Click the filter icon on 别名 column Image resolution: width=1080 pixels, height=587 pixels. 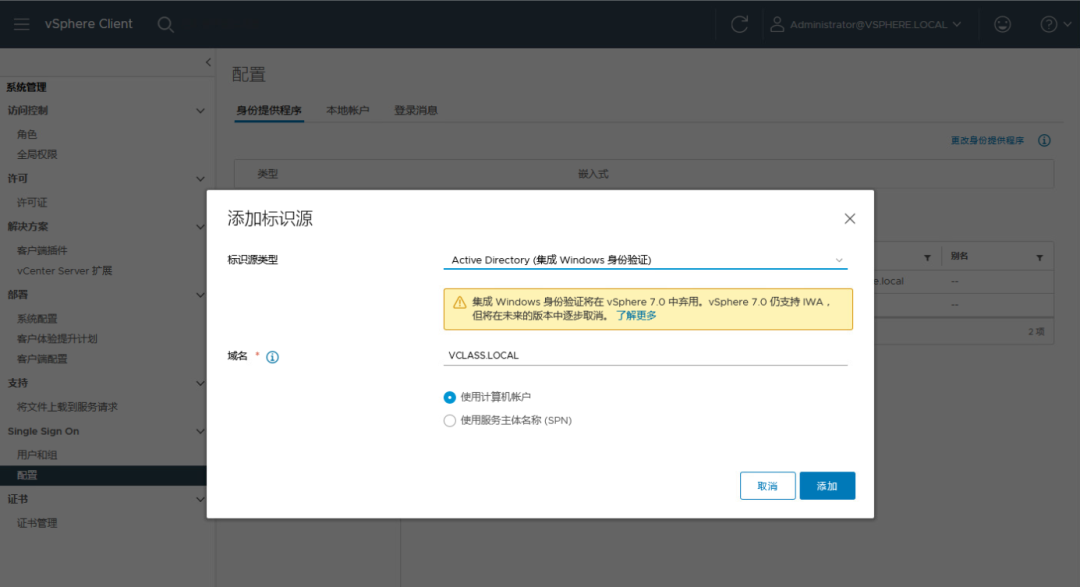(x=1039, y=258)
